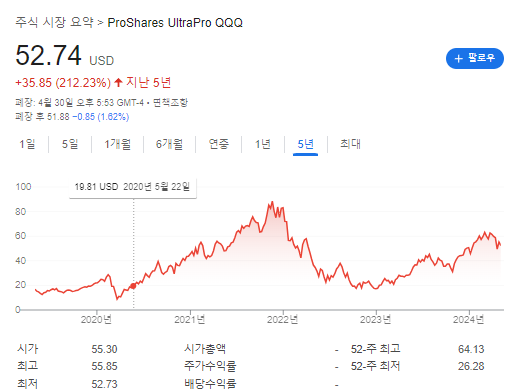
Task: Select the 5년 range tab
Action: pos(305,144)
